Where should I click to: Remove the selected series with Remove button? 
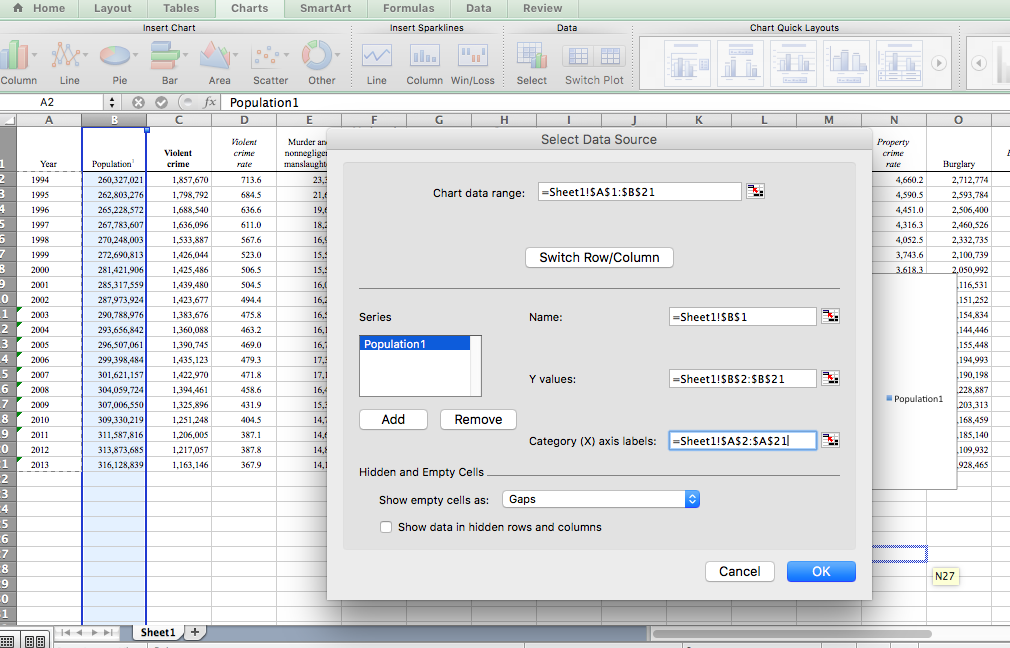tap(478, 420)
